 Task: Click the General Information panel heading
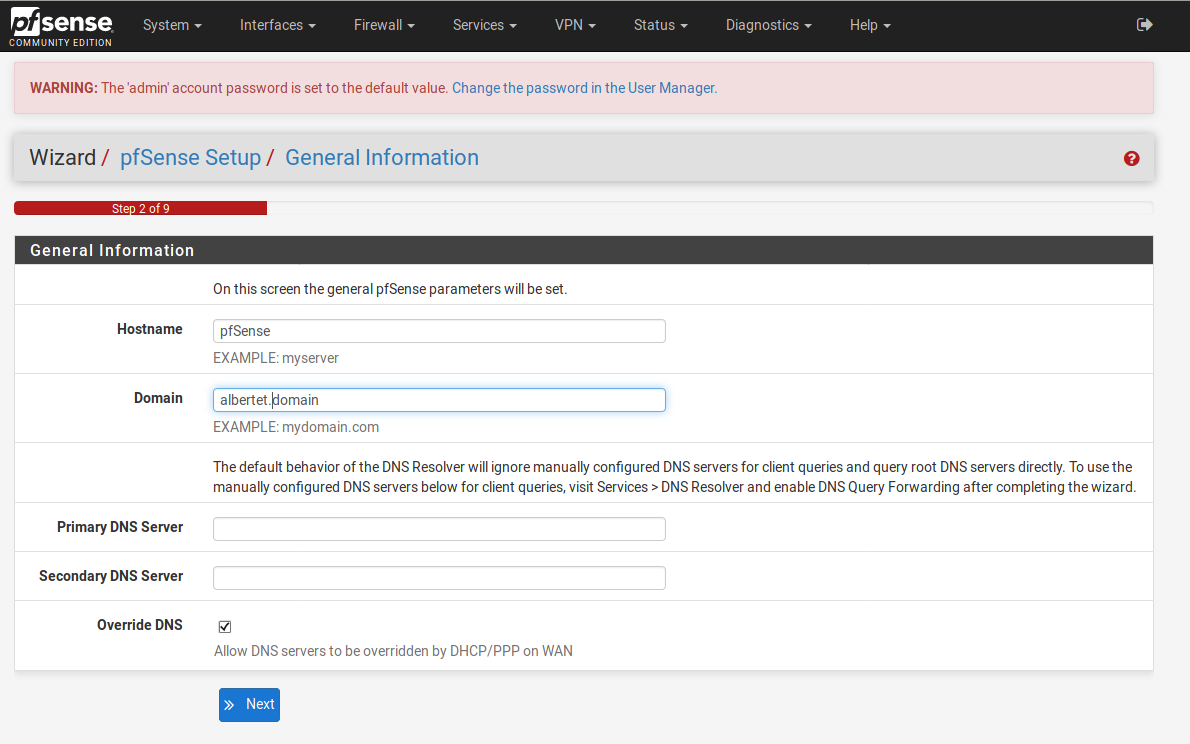(x=112, y=251)
